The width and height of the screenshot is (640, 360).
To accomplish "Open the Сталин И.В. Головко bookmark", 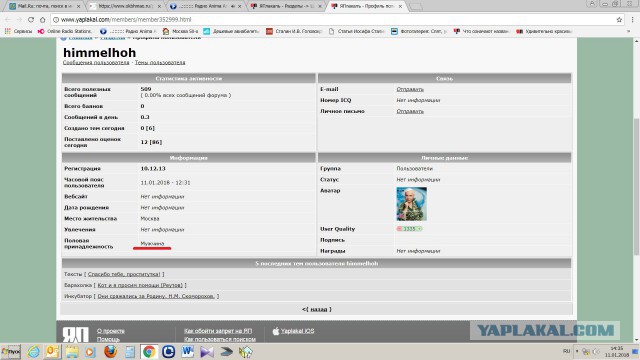I will (x=294, y=31).
